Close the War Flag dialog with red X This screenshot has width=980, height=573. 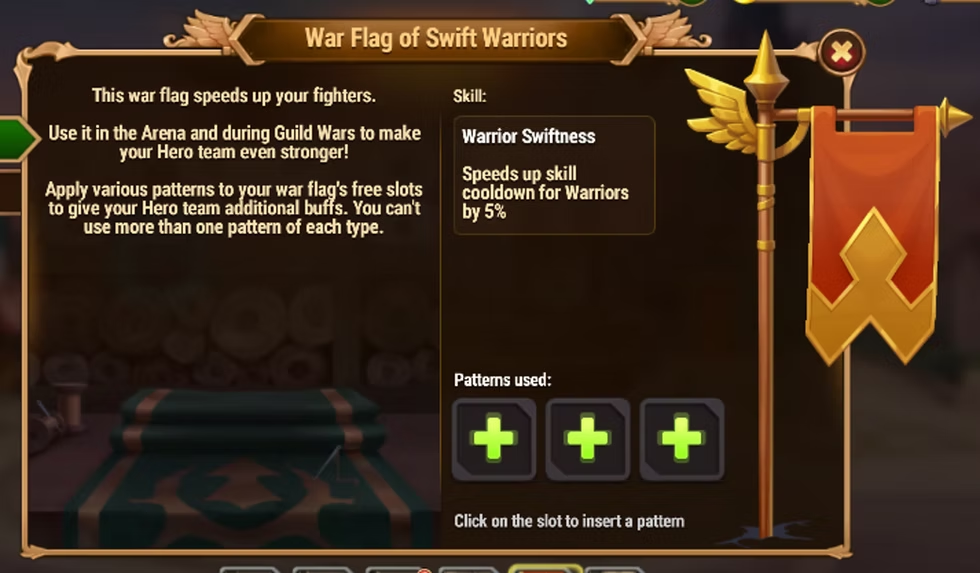[841, 52]
